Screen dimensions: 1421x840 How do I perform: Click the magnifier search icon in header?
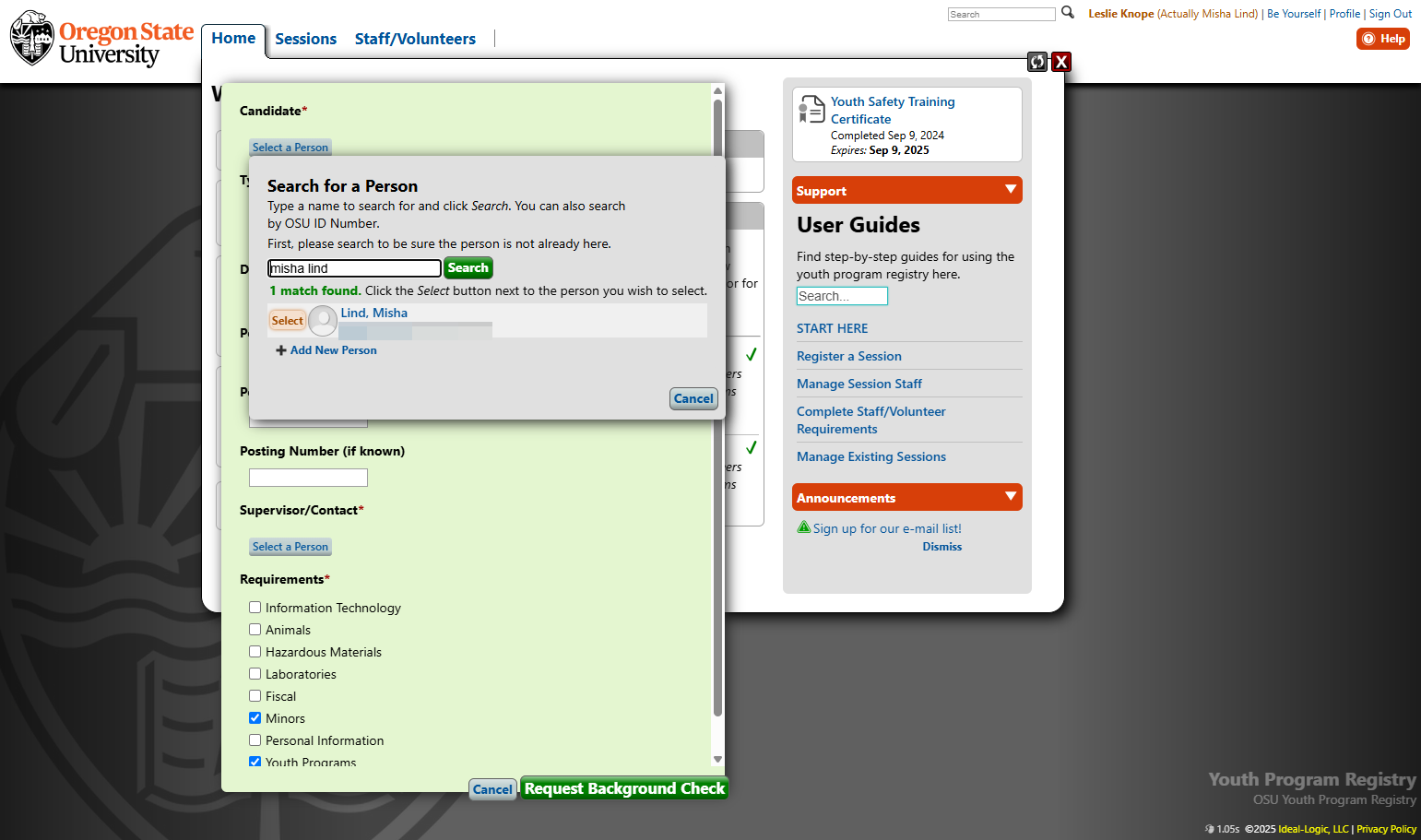(x=1068, y=13)
